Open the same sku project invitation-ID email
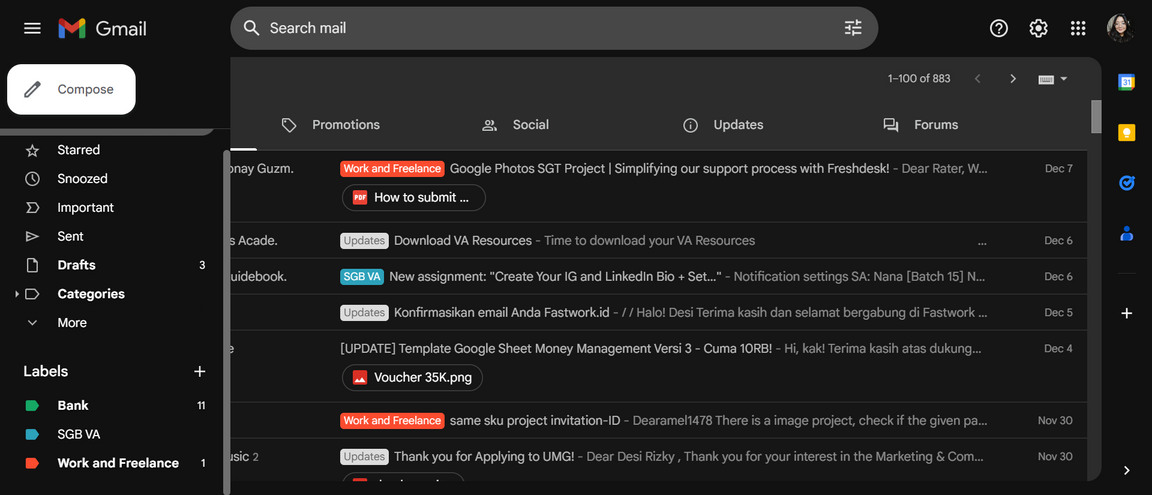1152x495 pixels. pos(658,421)
